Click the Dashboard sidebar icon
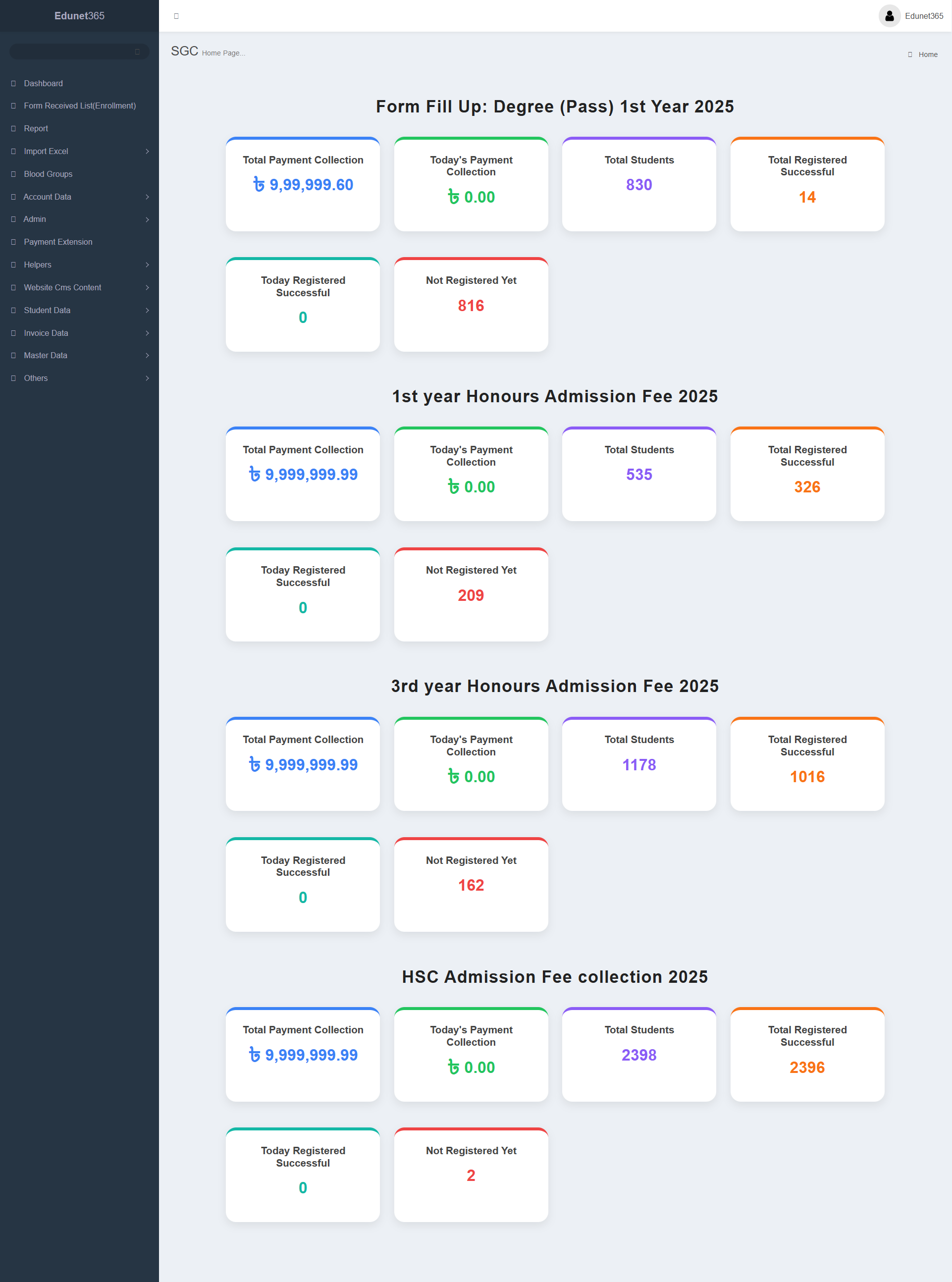 (13, 84)
